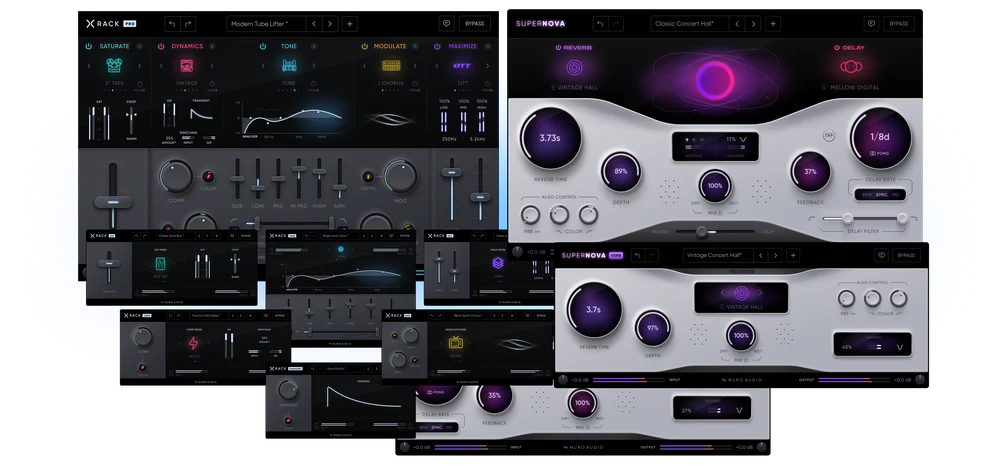Add preset with plus in Supernova window
This screenshot has width=1000, height=466.
tap(773, 24)
